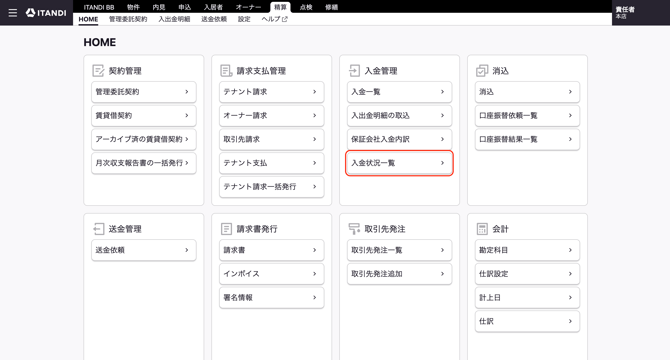Go to テナント請求
This screenshot has height=360, width=670.
pos(272,92)
